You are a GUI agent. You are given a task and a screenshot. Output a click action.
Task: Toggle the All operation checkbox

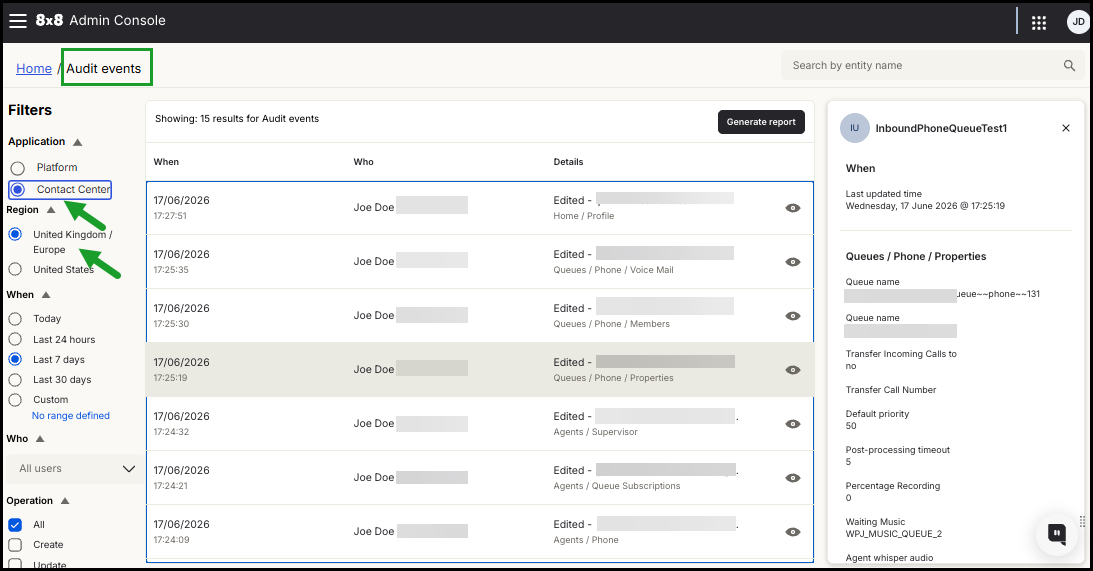(15, 525)
